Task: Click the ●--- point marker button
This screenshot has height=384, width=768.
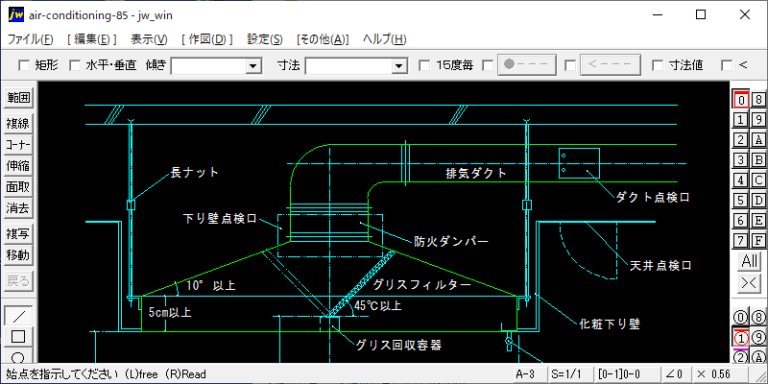Action: point(527,65)
